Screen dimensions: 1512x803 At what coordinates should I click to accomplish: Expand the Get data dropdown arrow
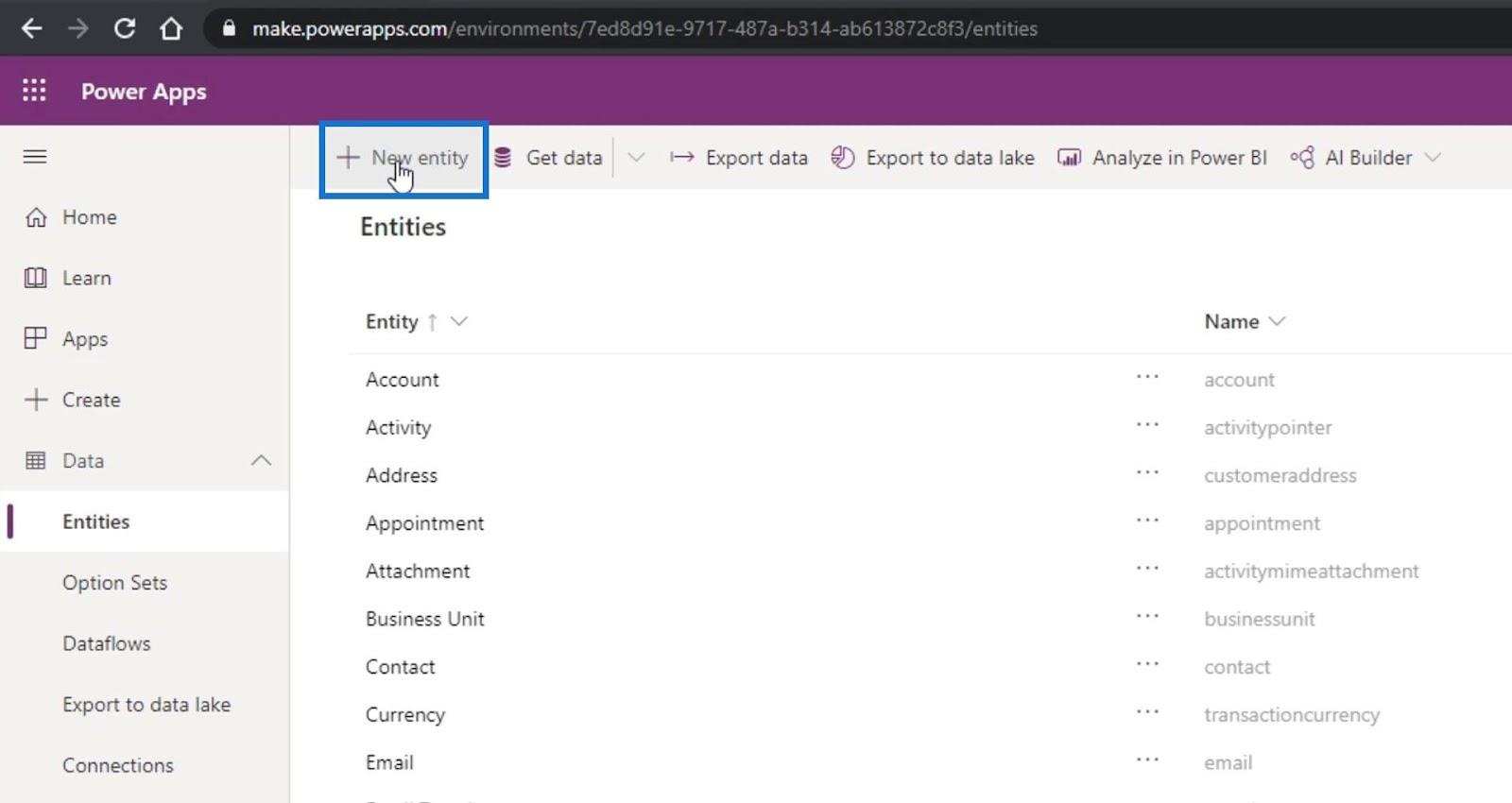[636, 158]
